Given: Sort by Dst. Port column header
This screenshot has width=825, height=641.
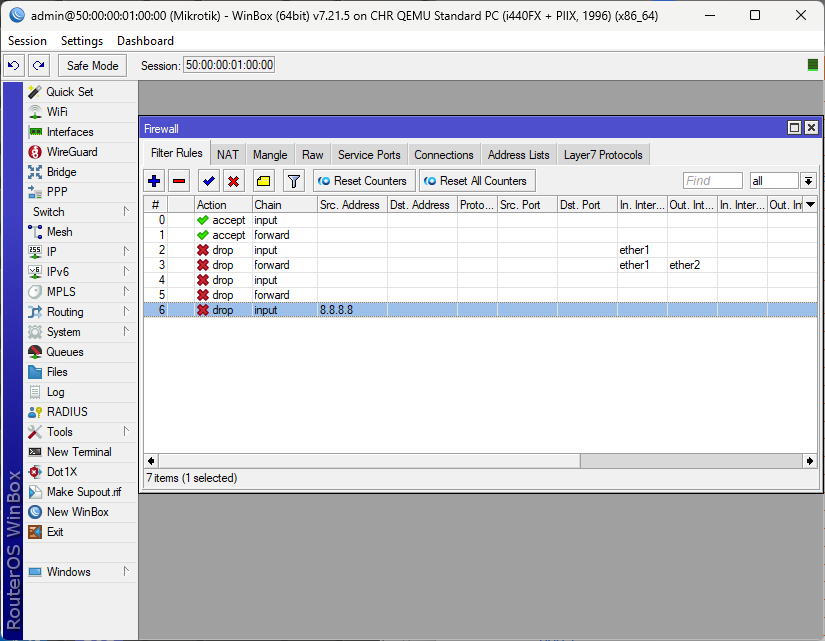Looking at the screenshot, I should (x=587, y=205).
